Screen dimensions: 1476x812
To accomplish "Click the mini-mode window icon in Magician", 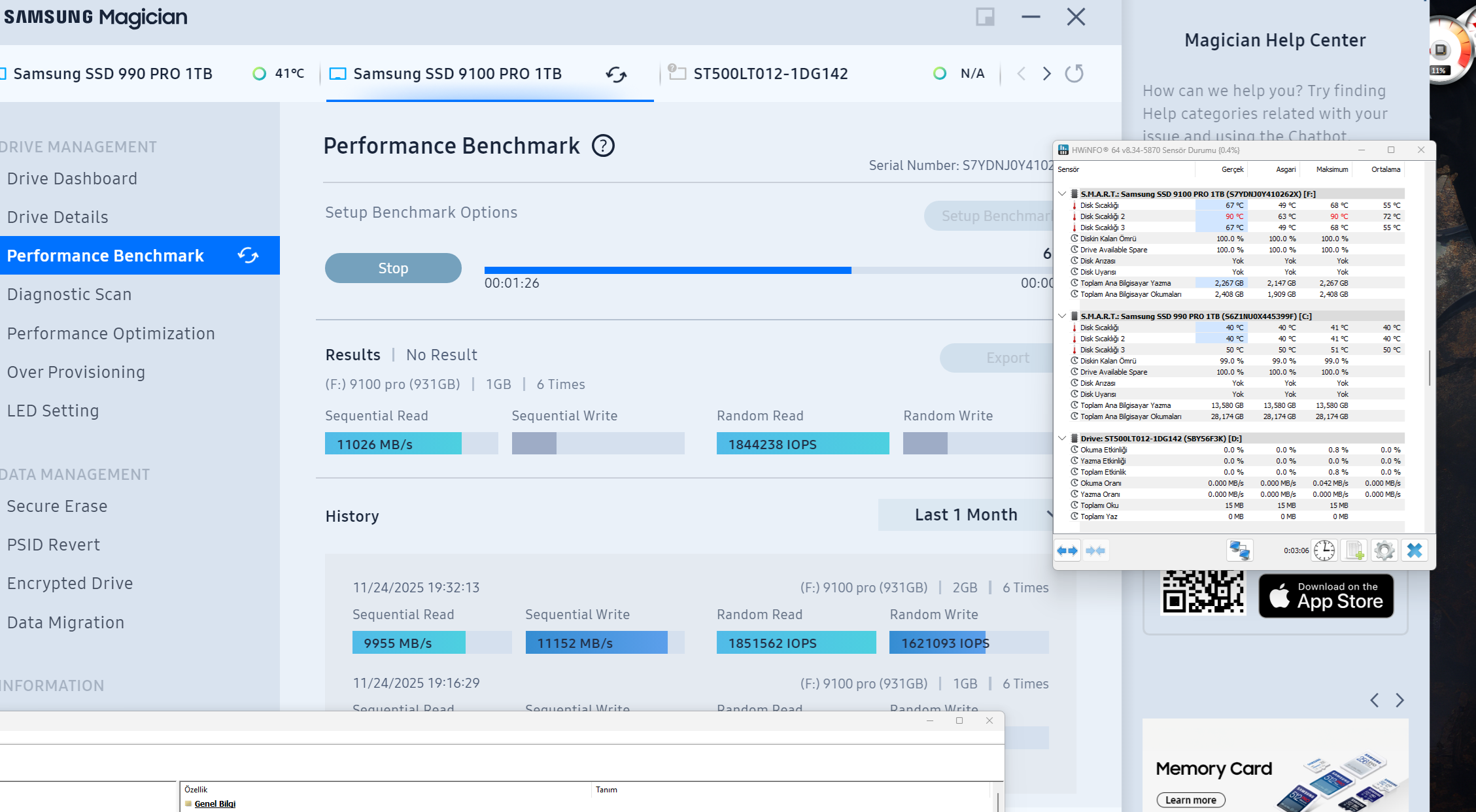I will [985, 17].
